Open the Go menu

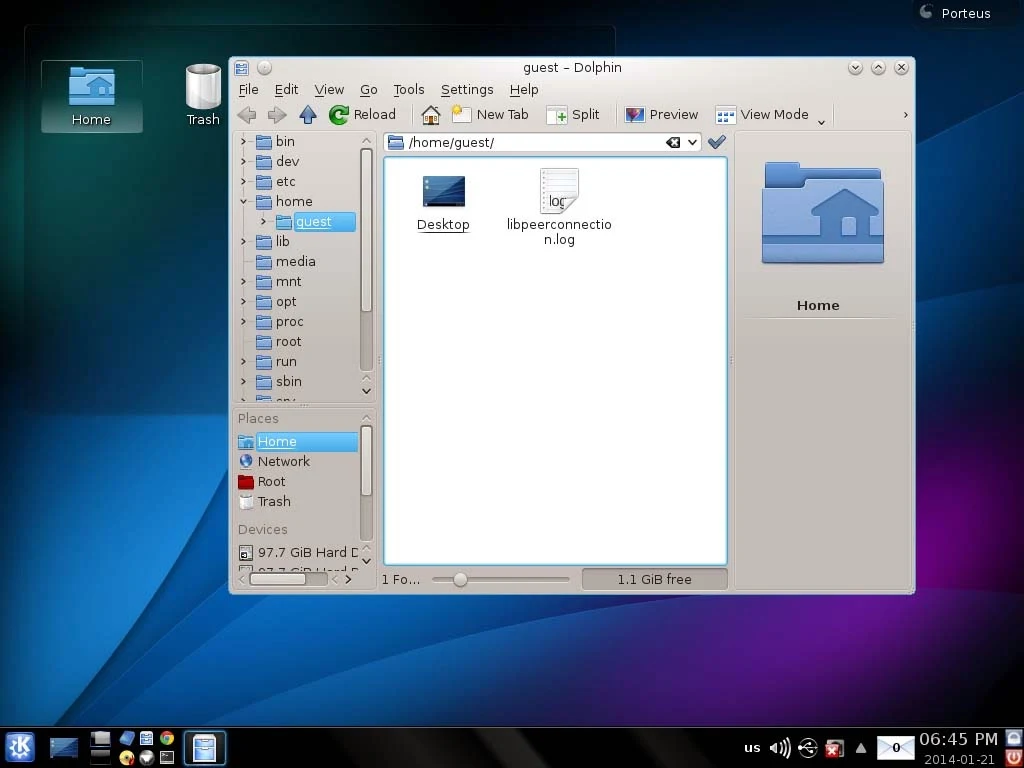(x=368, y=89)
